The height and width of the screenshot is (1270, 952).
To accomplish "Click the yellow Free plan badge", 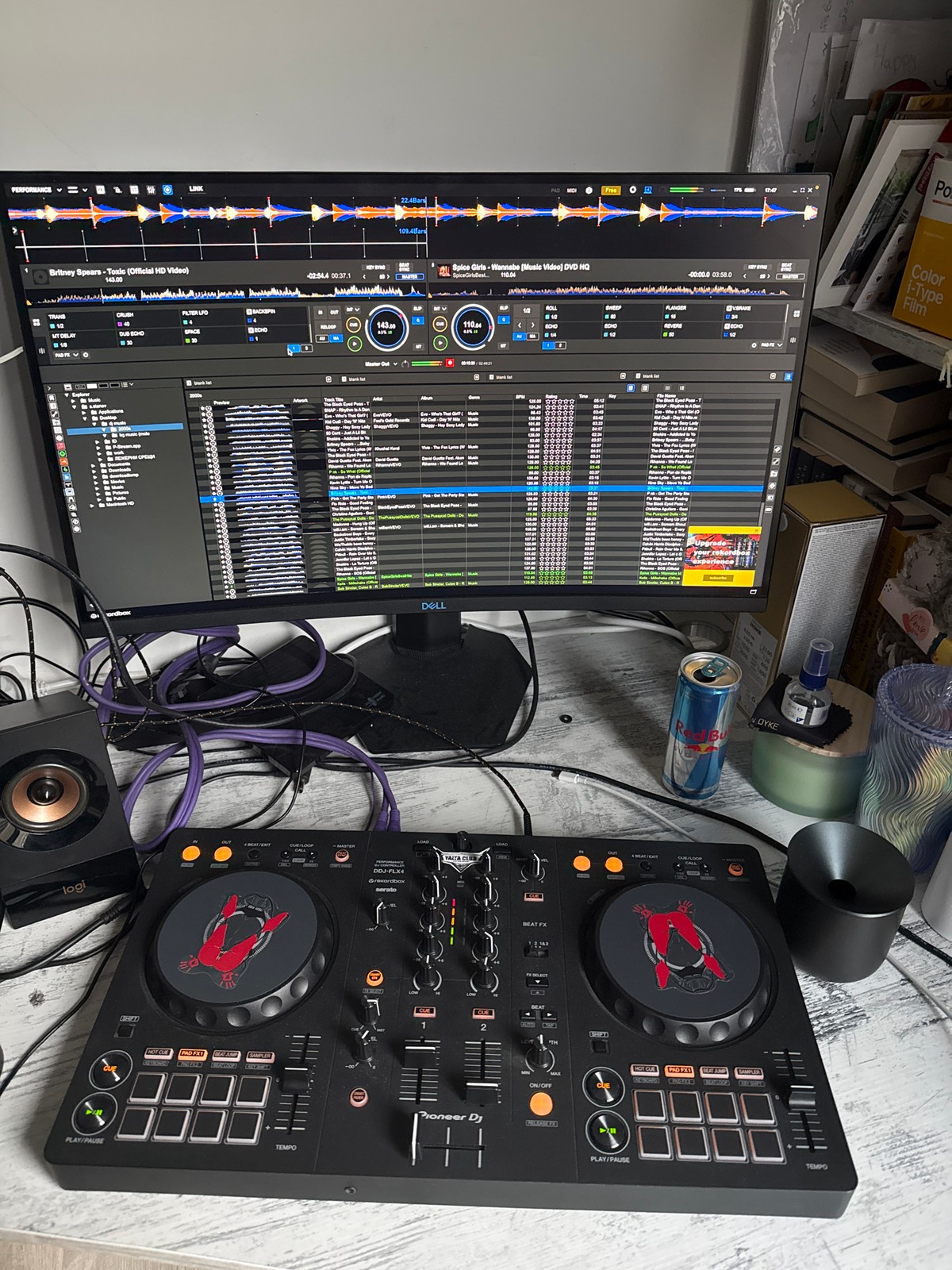I will (610, 190).
